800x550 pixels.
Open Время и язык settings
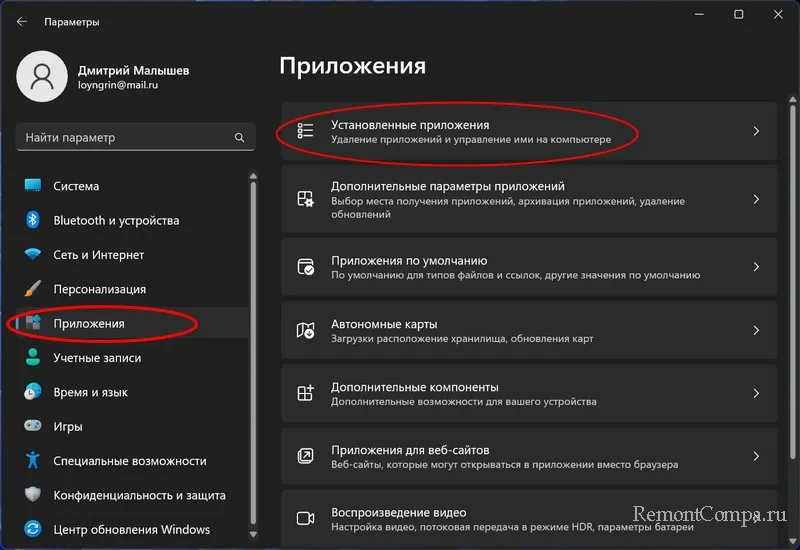point(132,392)
